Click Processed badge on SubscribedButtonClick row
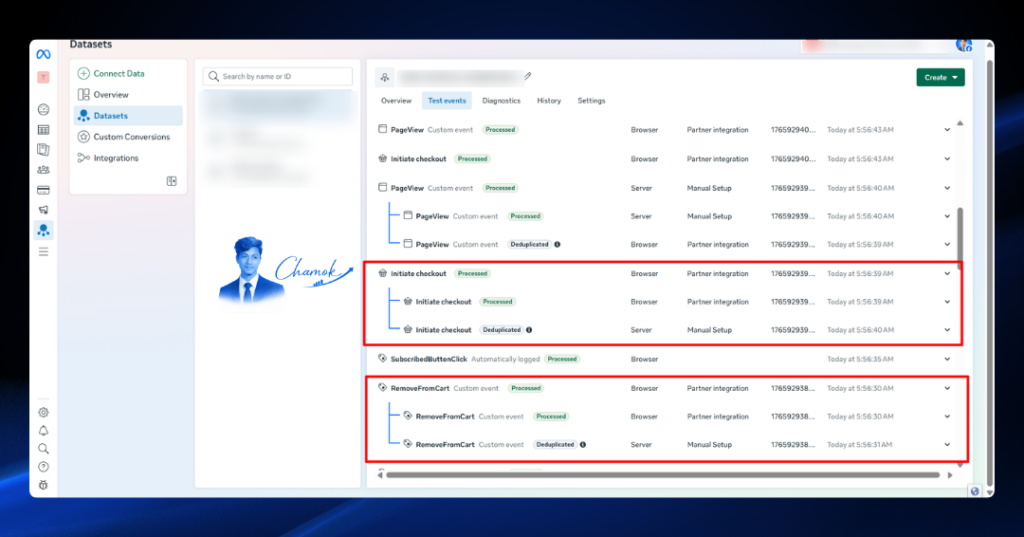Image resolution: width=1024 pixels, height=537 pixels. tap(562, 359)
